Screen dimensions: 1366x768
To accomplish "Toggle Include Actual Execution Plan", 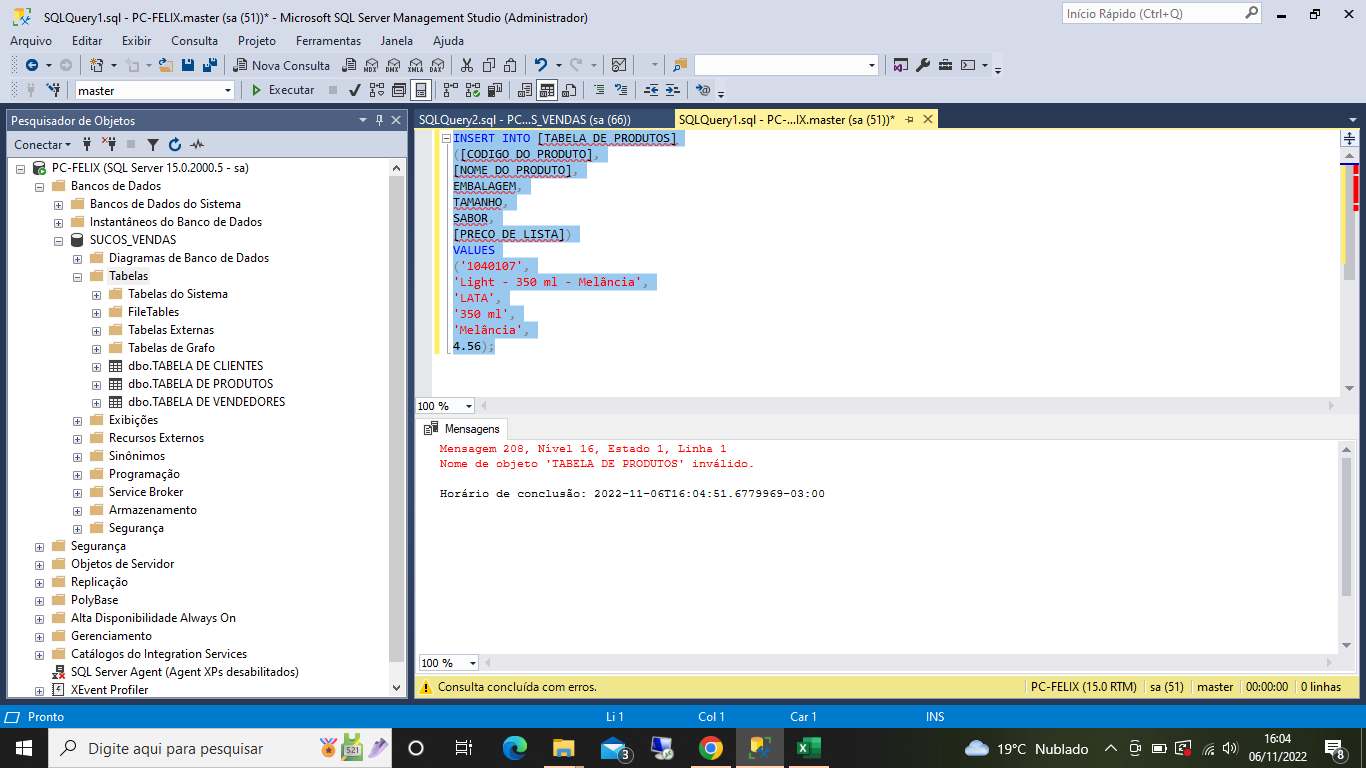I will [450, 90].
